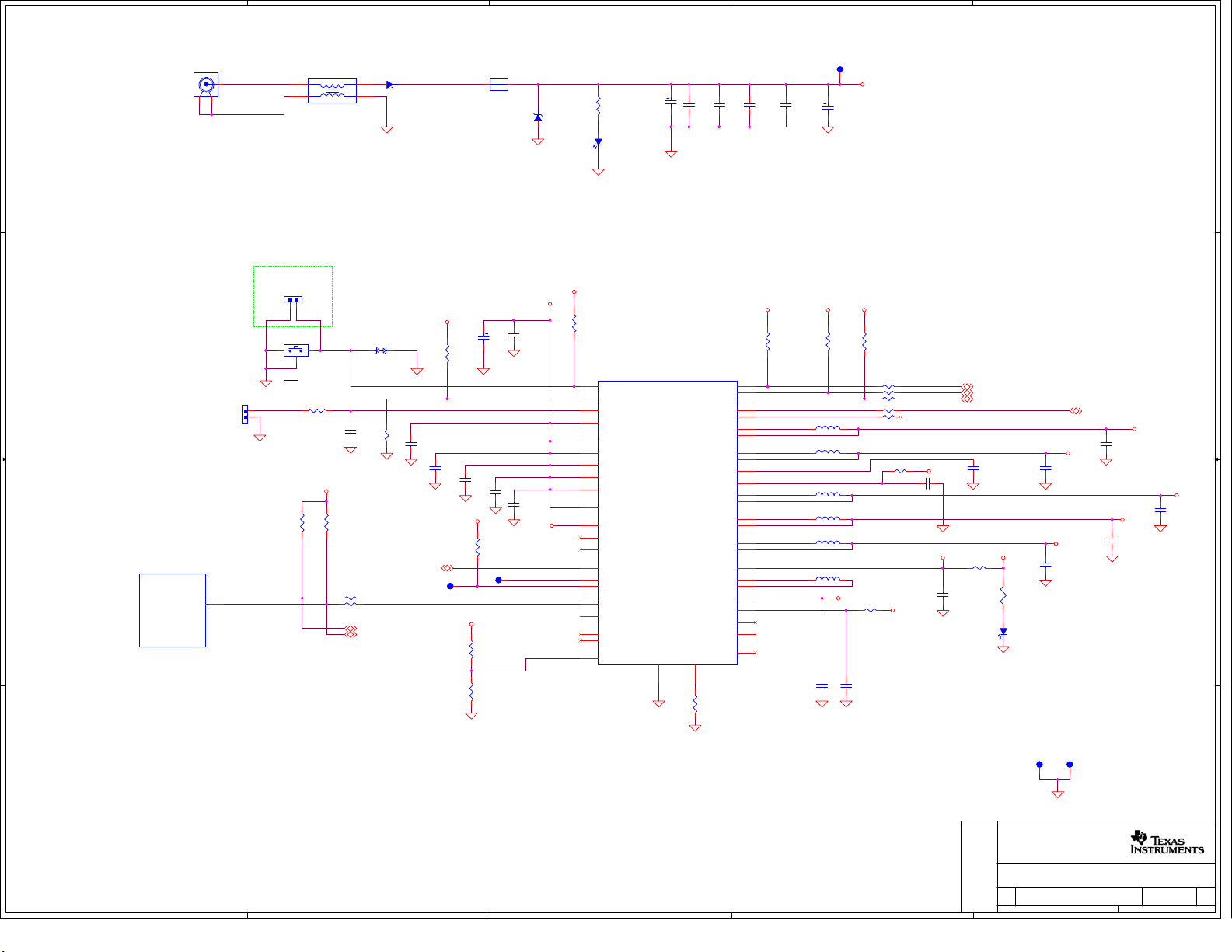Select the protection diode beside the fuse

pyautogui.click(x=537, y=117)
